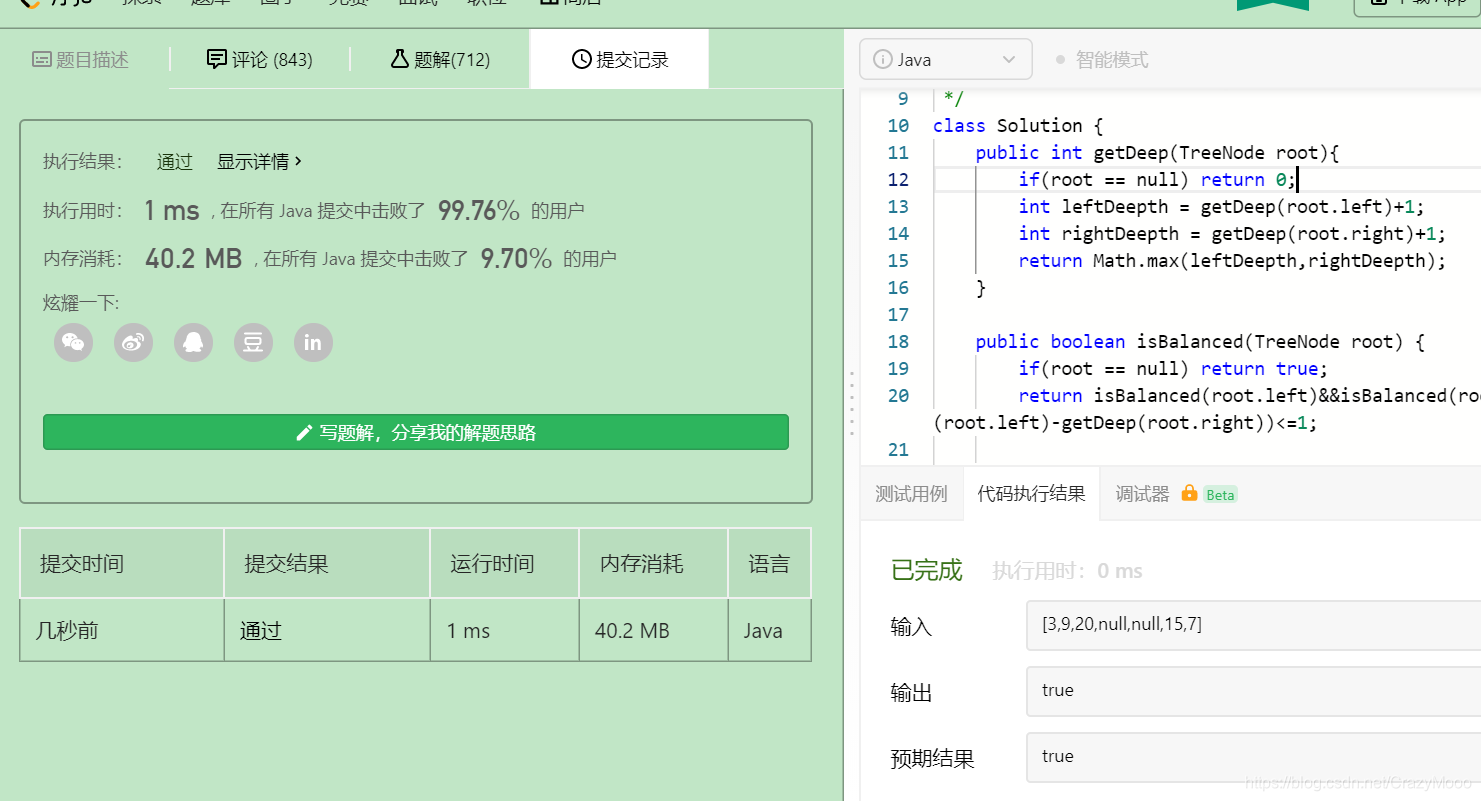Share result on LinkedIn
The image size is (1481, 801).
click(x=313, y=342)
